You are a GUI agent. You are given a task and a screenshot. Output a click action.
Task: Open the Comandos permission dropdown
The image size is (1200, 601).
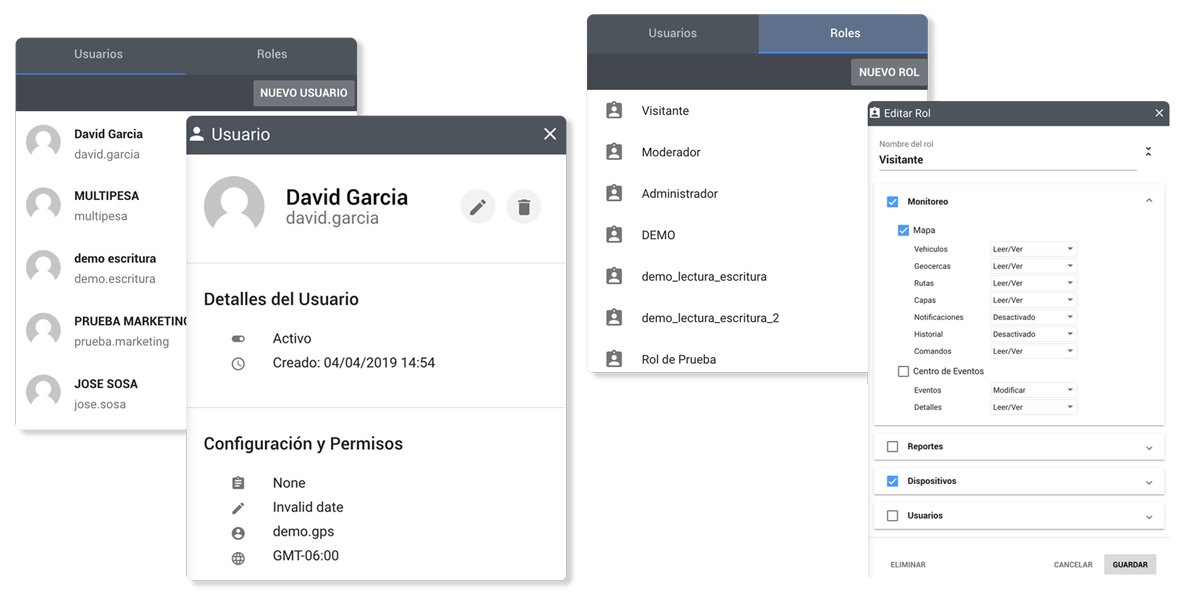click(1033, 351)
